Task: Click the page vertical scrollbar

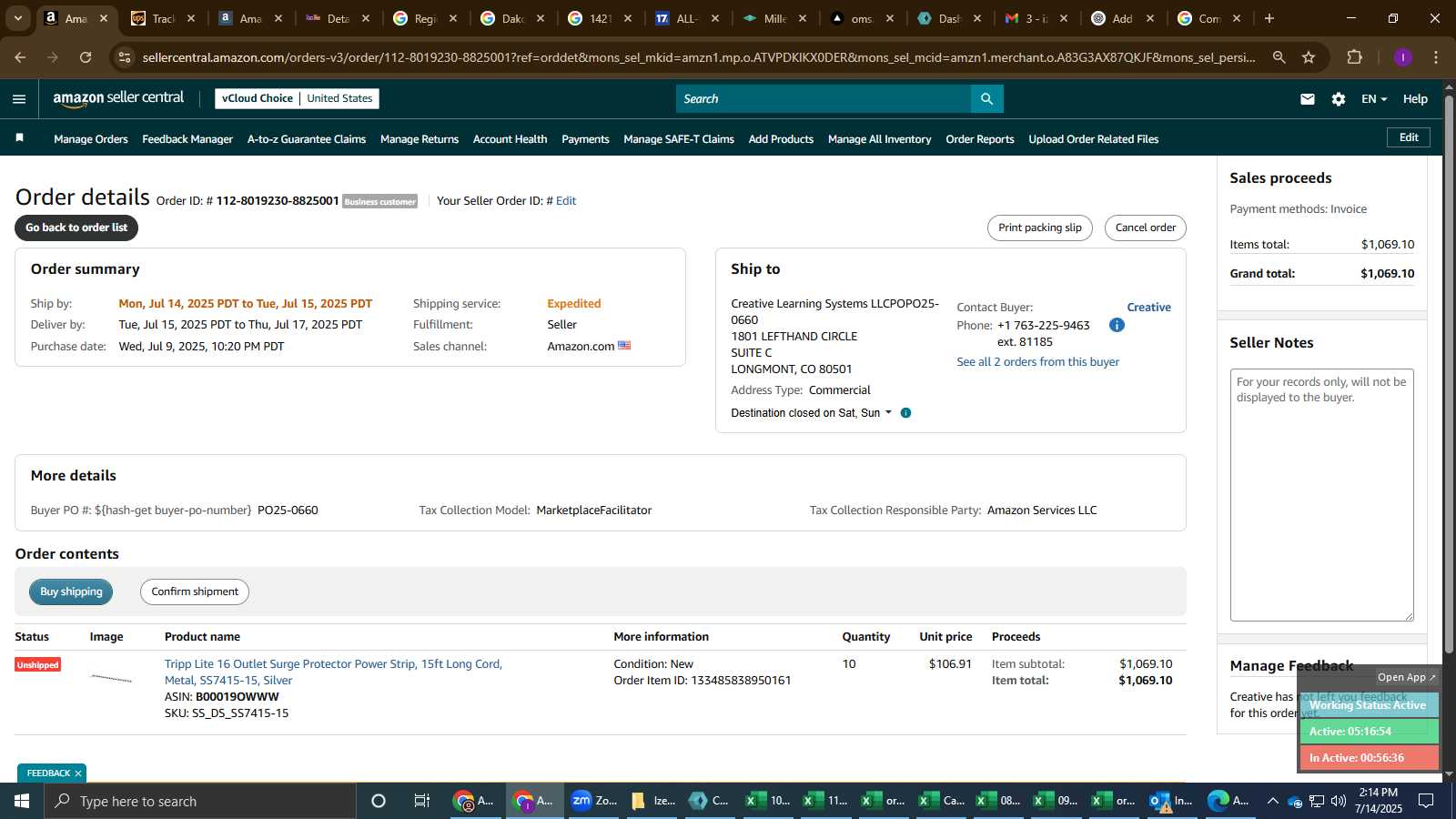Action: [x=1449, y=373]
